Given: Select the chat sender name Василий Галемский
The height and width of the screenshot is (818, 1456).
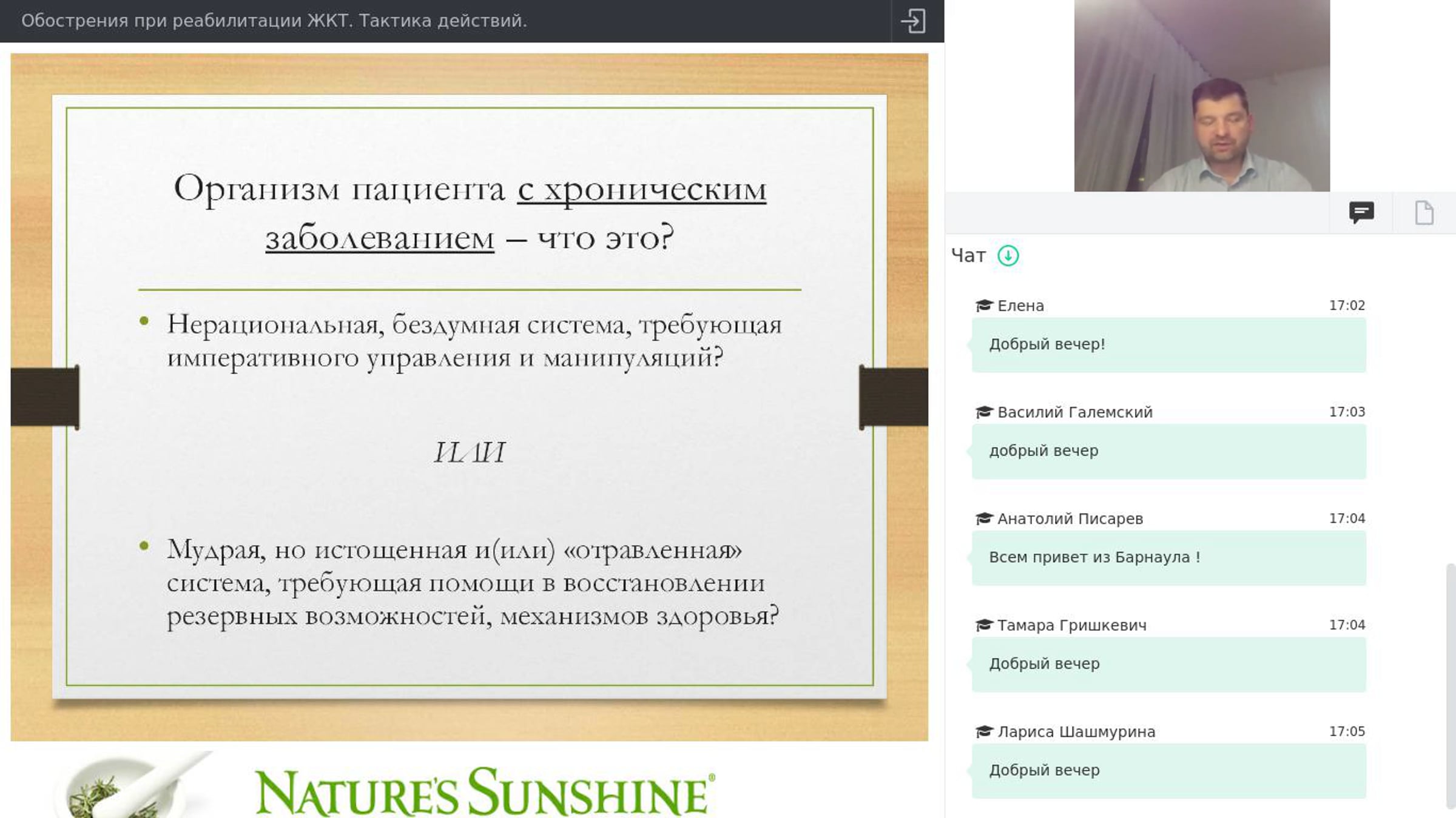Looking at the screenshot, I should (1075, 412).
